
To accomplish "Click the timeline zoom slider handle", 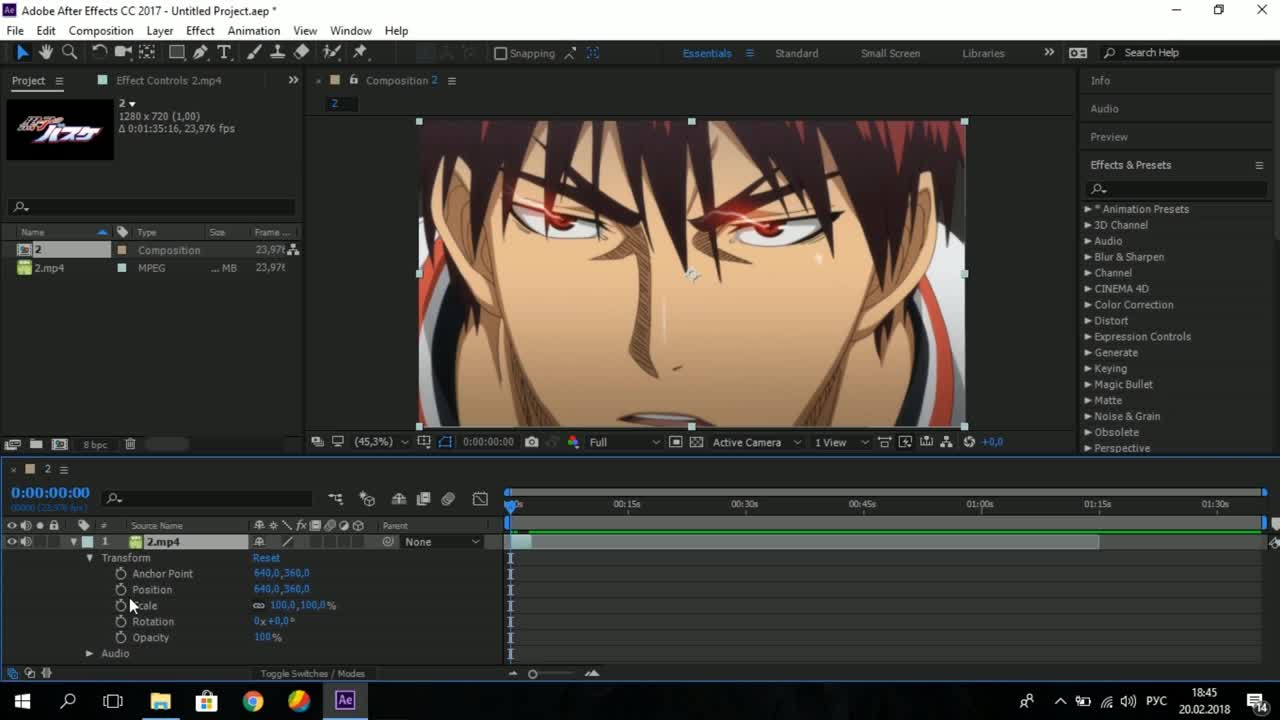I will tap(533, 674).
